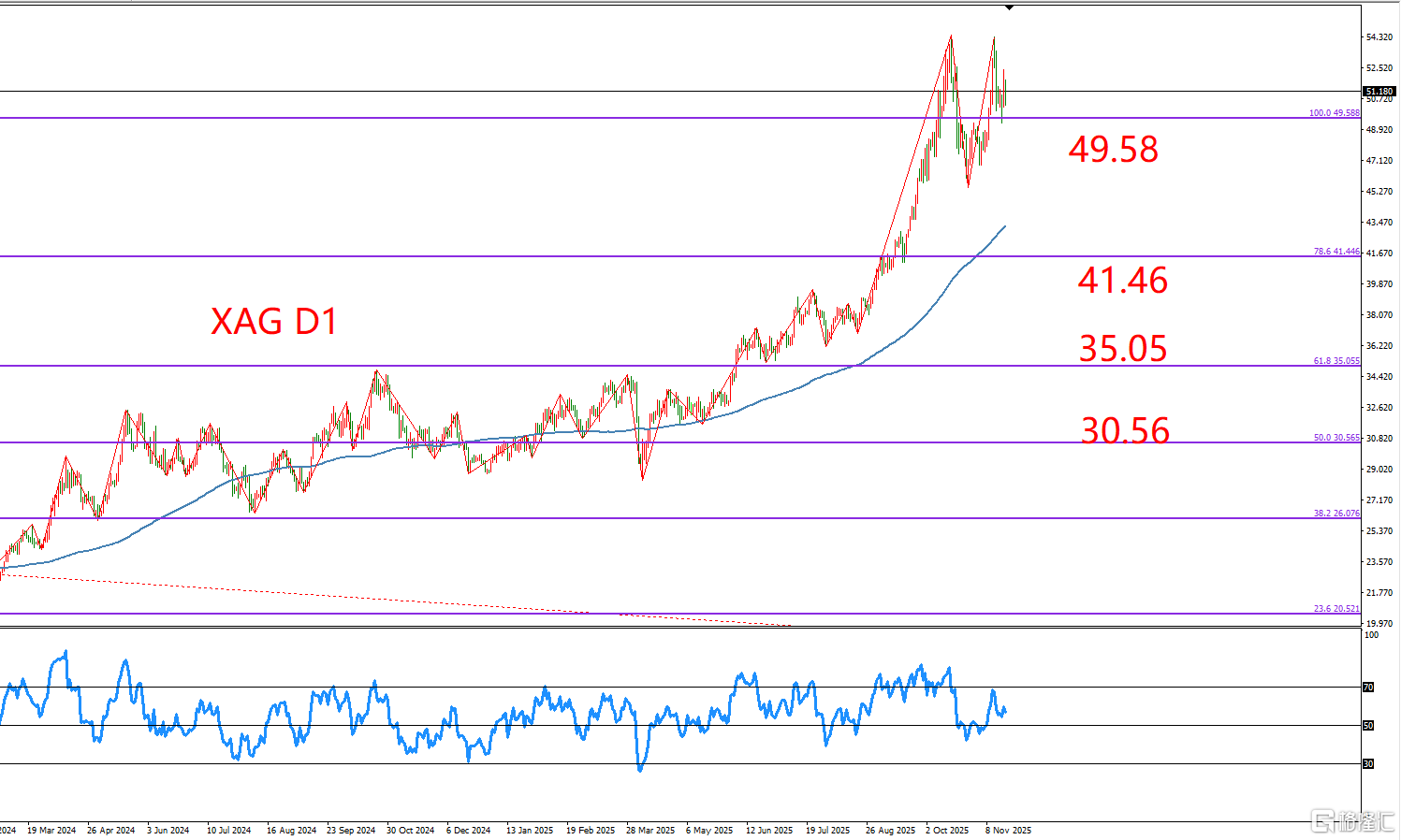Click the red 35.05 annotation text
This screenshot has width=1401, height=840.
click(x=1122, y=349)
